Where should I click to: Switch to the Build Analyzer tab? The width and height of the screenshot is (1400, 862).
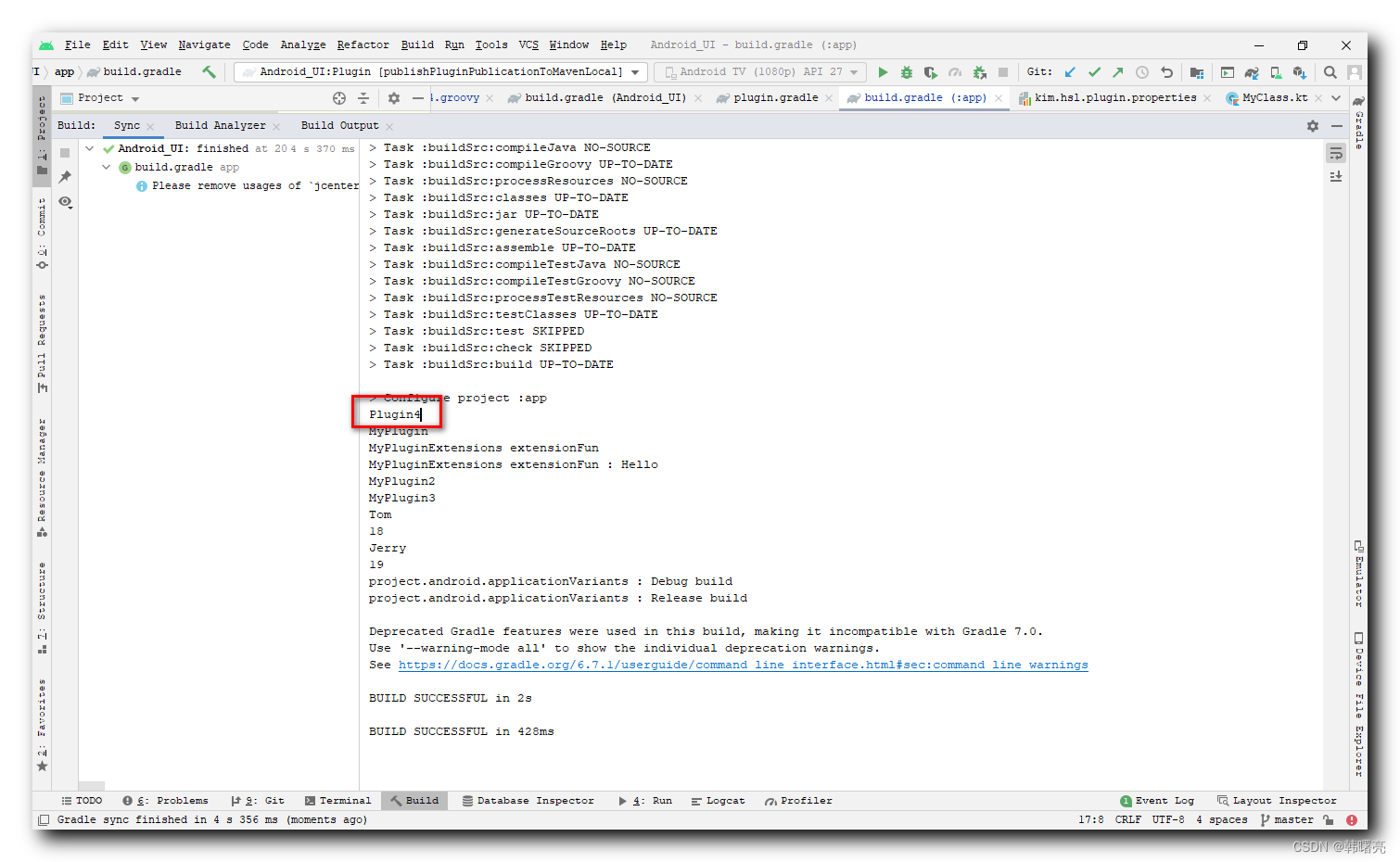click(220, 125)
